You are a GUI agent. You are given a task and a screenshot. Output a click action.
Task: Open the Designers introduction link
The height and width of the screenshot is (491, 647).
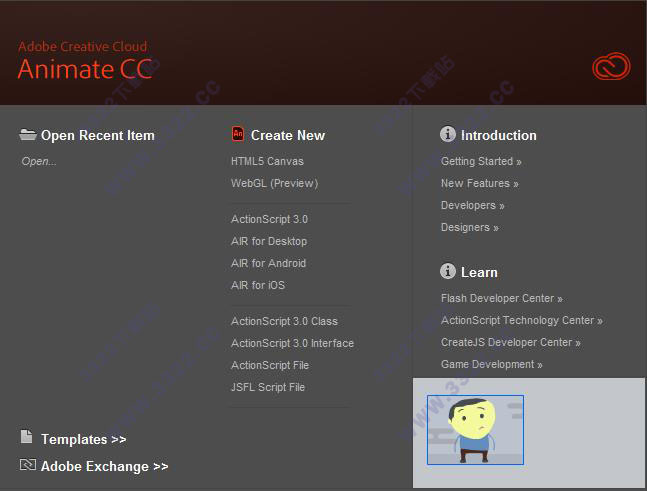(470, 227)
